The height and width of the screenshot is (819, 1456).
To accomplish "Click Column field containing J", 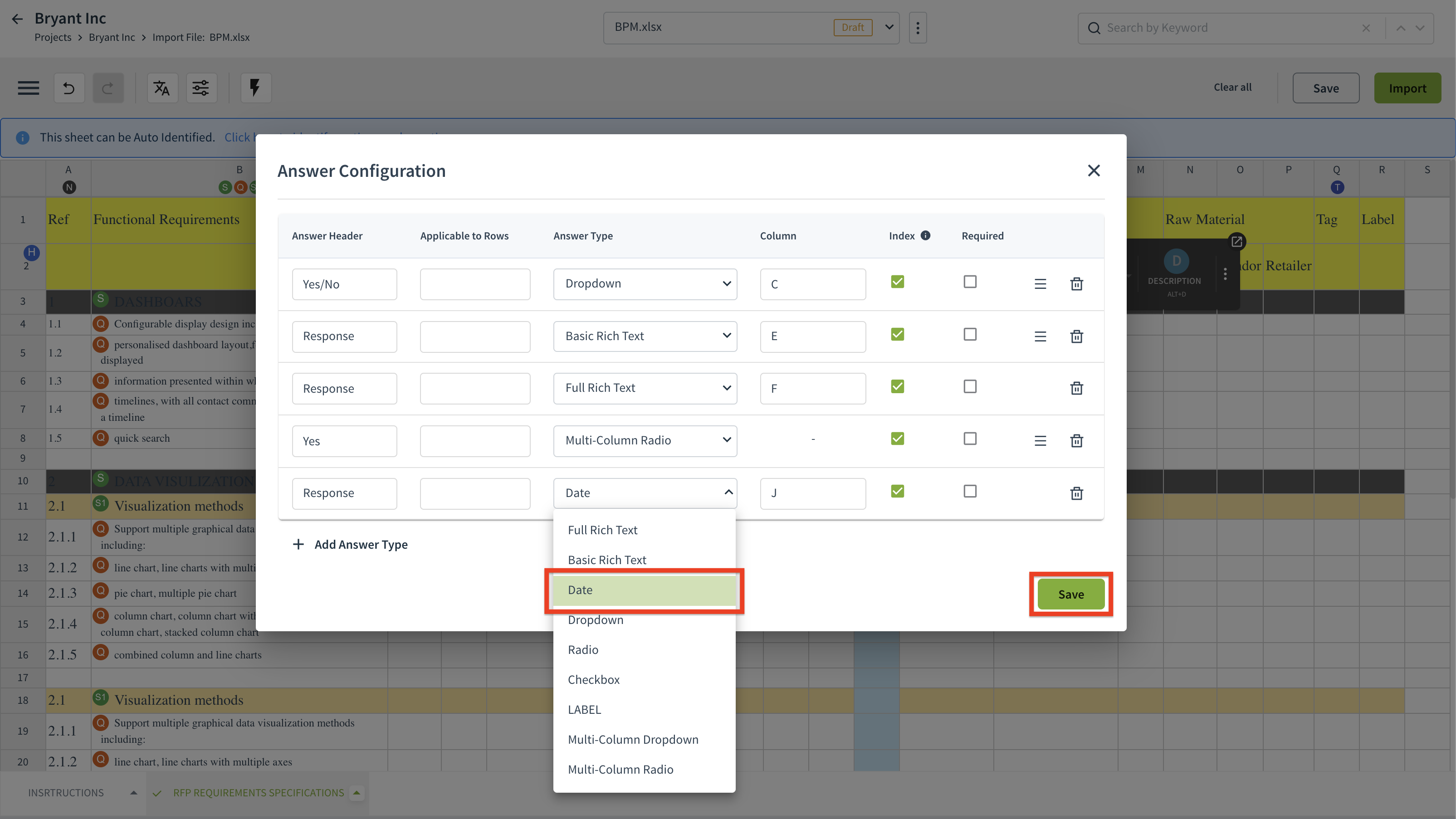I will tap(812, 493).
